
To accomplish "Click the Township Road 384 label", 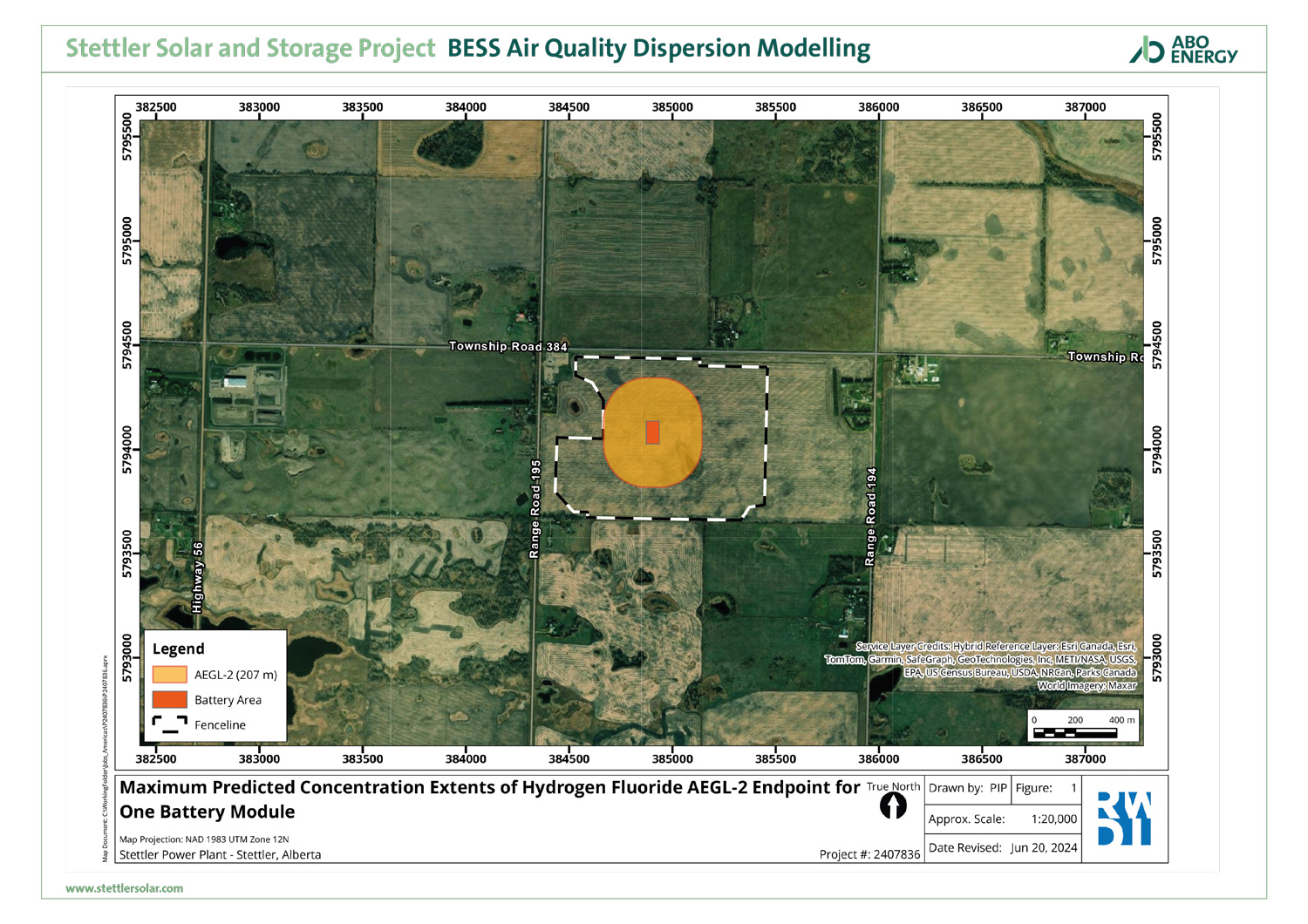I will click(508, 346).
